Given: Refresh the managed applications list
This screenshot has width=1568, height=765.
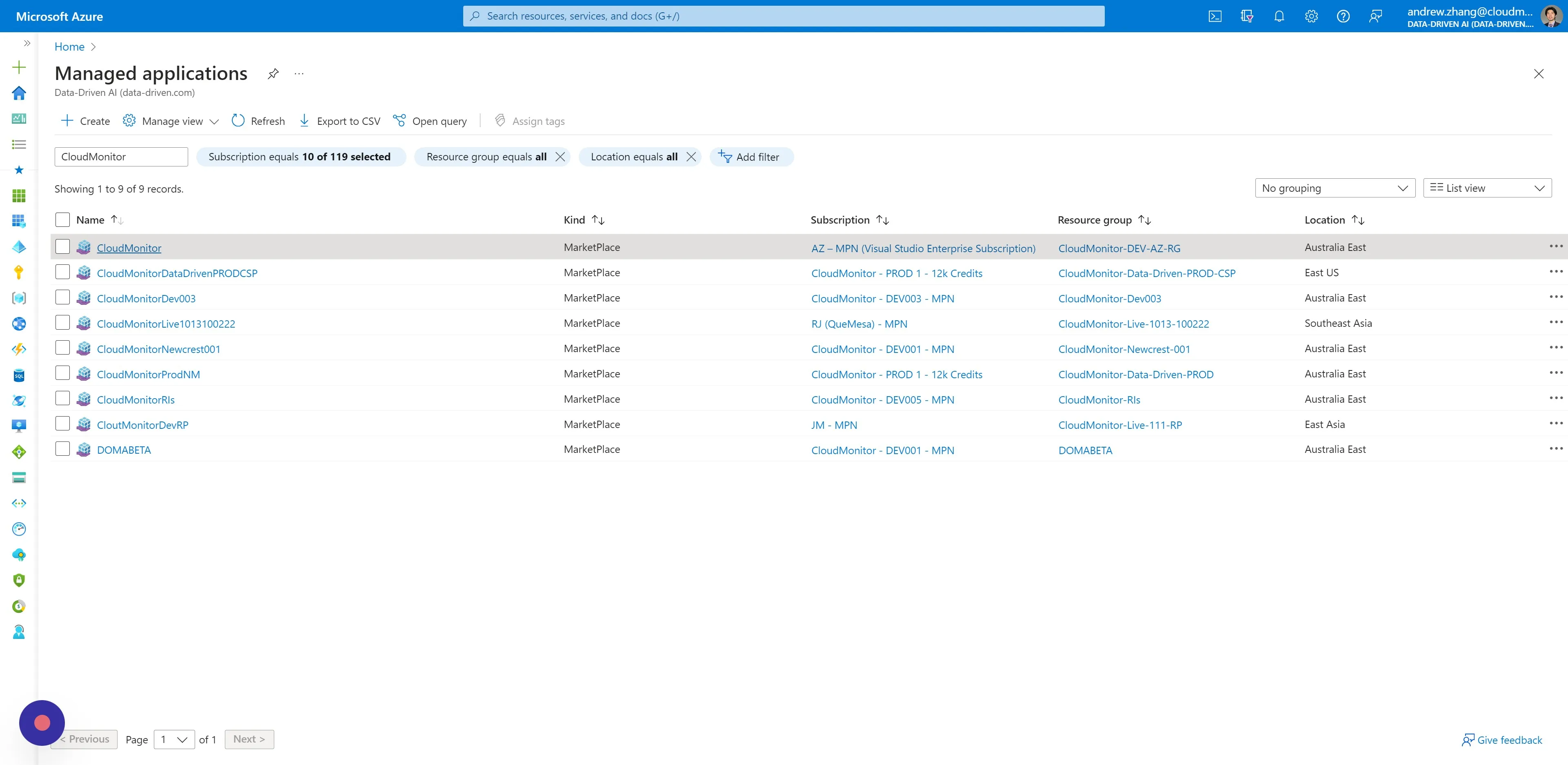Looking at the screenshot, I should tap(258, 121).
